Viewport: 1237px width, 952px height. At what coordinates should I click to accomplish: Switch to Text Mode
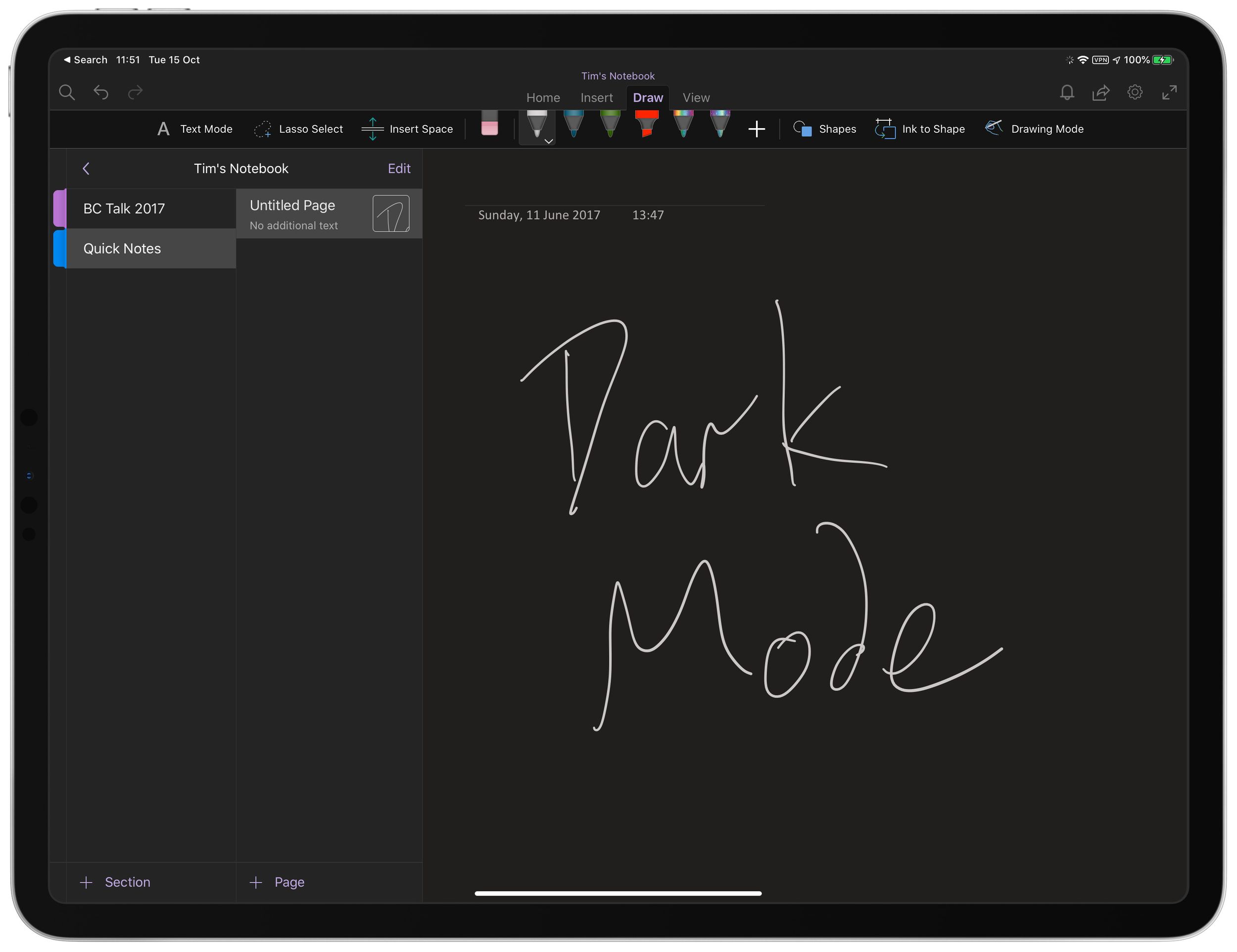click(194, 129)
